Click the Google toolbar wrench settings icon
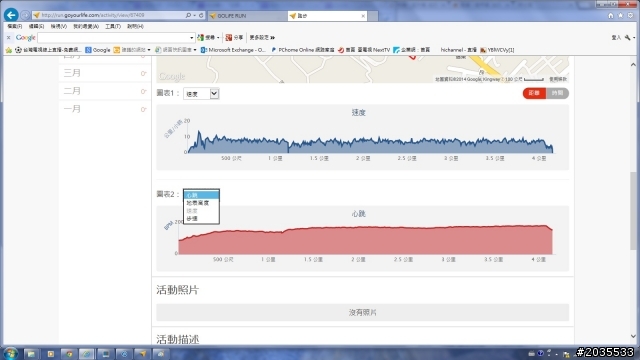The width and height of the screenshot is (640, 360). click(628, 38)
